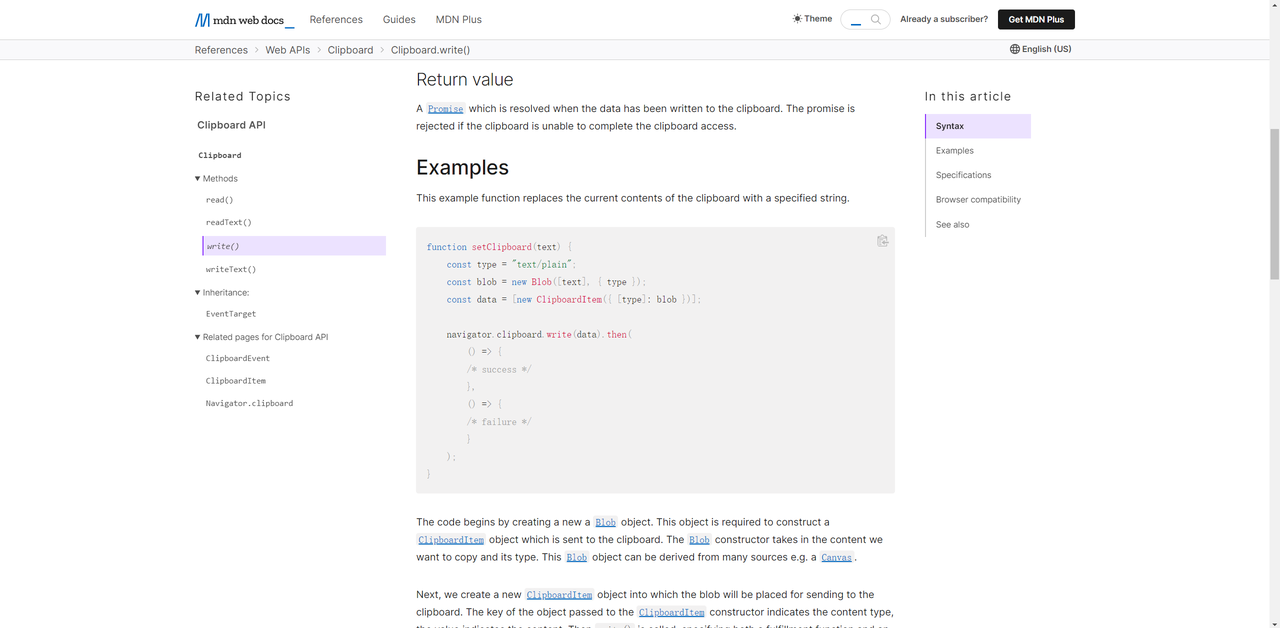
Task: Open the Canvas link
Action: point(836,557)
